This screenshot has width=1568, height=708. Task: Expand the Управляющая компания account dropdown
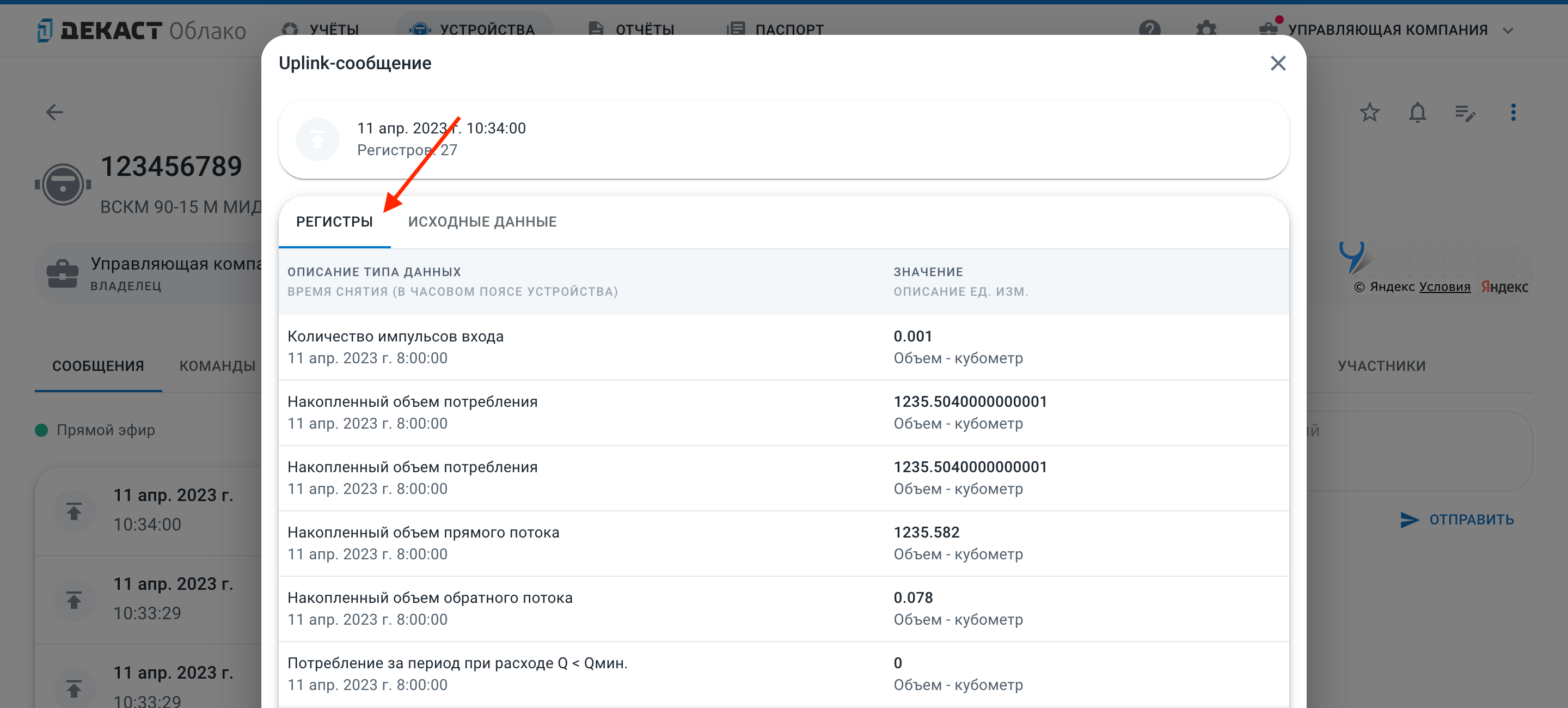pos(1387,29)
